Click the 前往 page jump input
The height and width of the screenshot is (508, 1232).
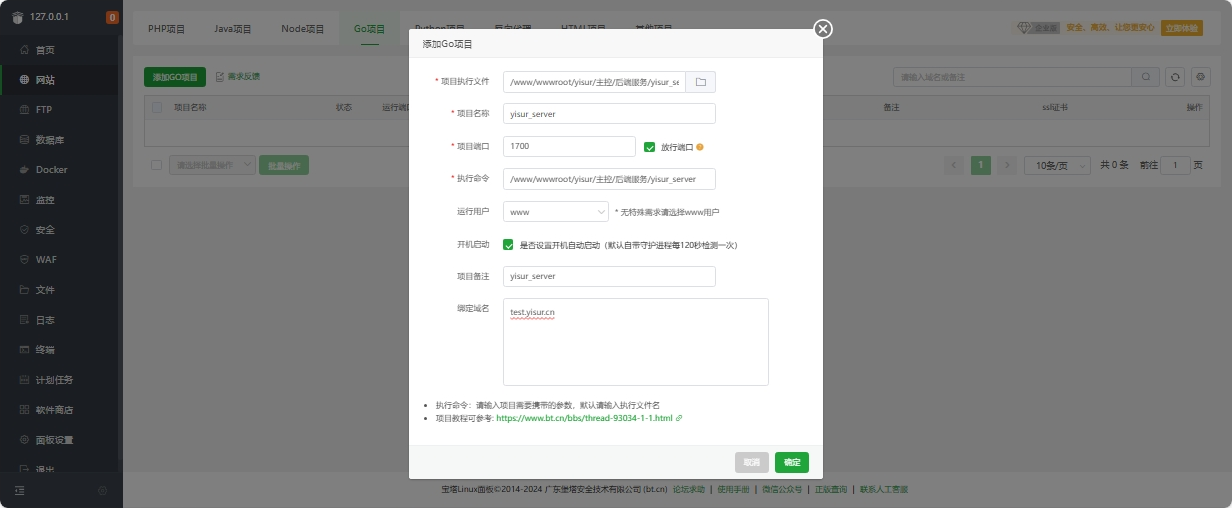[x=1175, y=165]
